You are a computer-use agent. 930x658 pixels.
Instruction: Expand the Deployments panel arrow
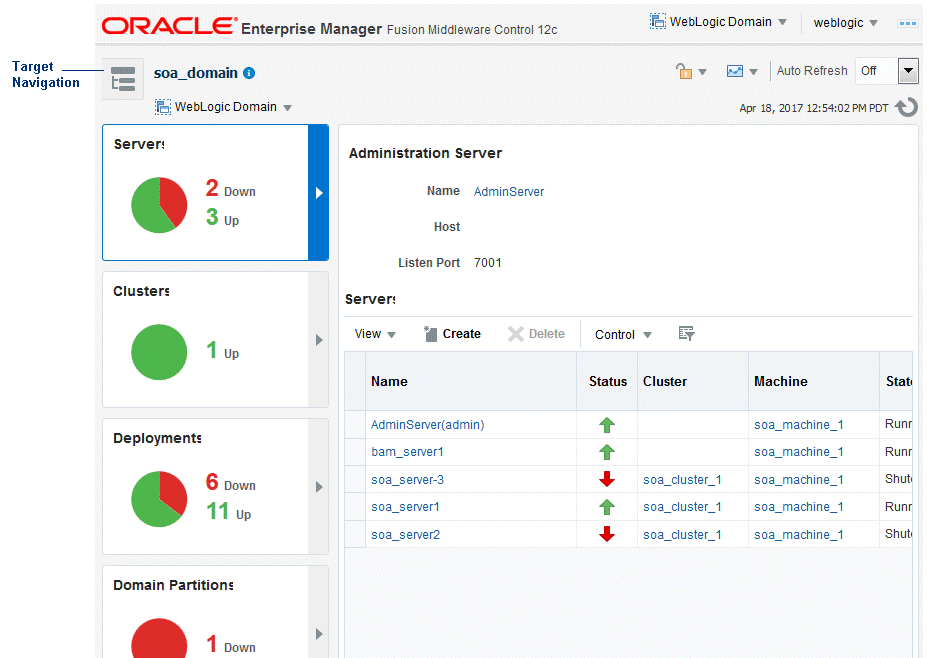click(x=319, y=487)
